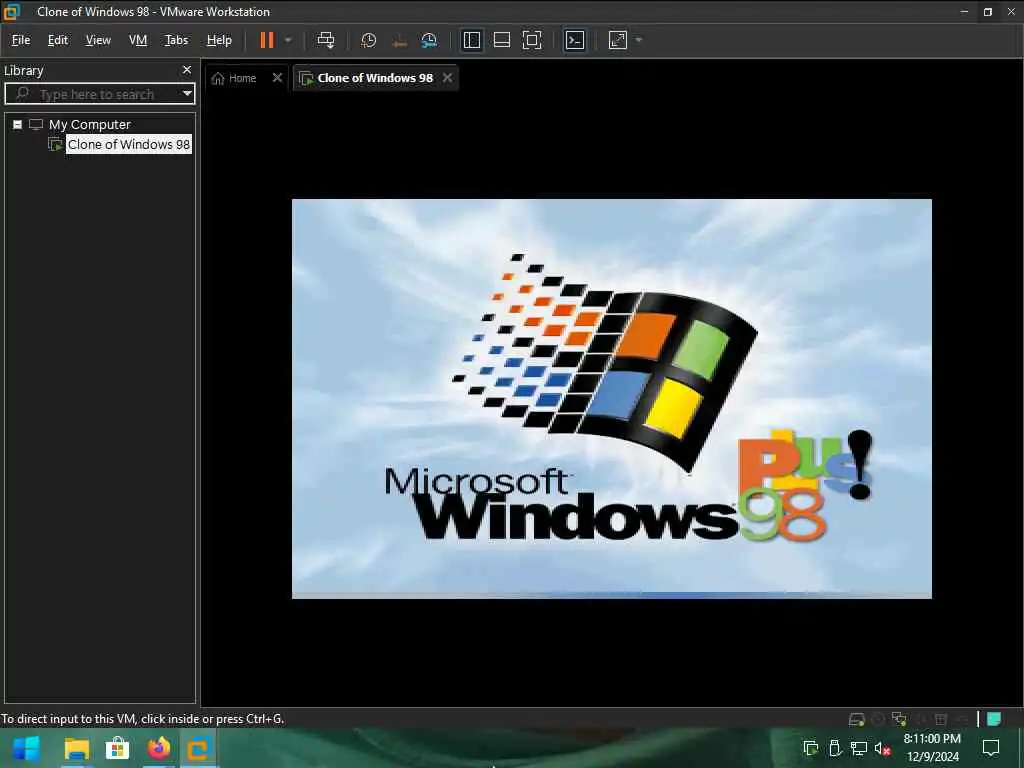Click the safely remove USB tray icon
Image resolution: width=1024 pixels, height=768 pixels.
click(835, 748)
